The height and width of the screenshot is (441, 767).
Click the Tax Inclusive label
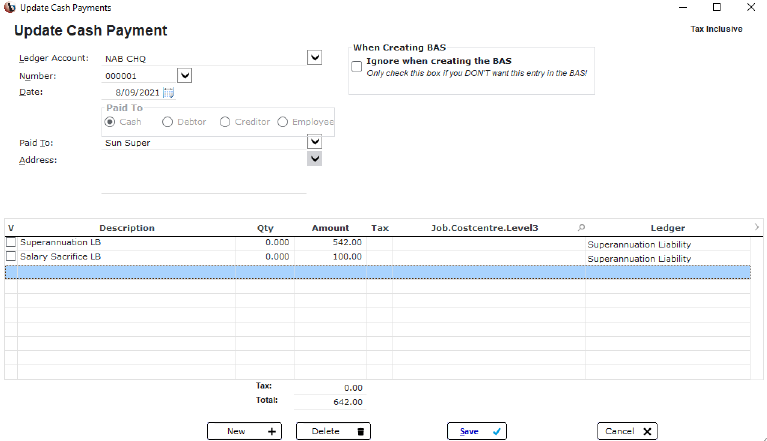(x=716, y=29)
